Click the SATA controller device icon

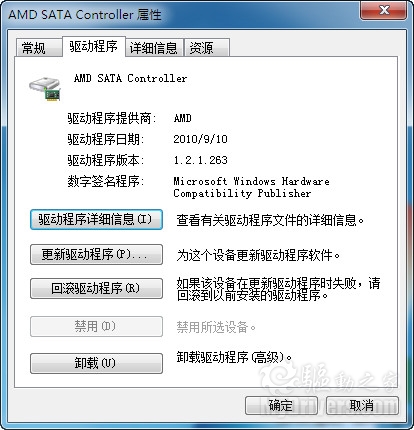45,89
